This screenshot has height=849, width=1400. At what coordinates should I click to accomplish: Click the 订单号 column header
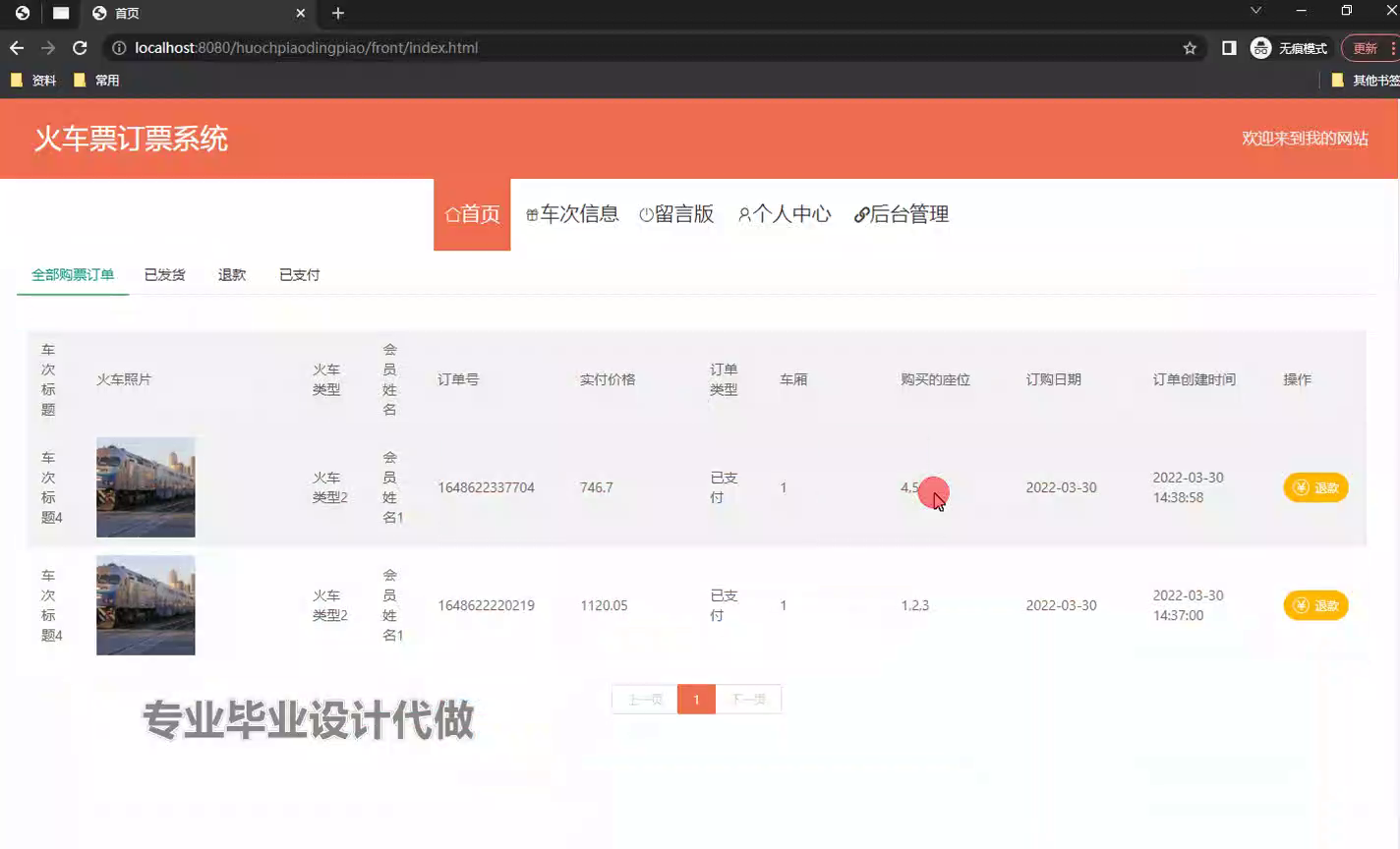pos(458,379)
